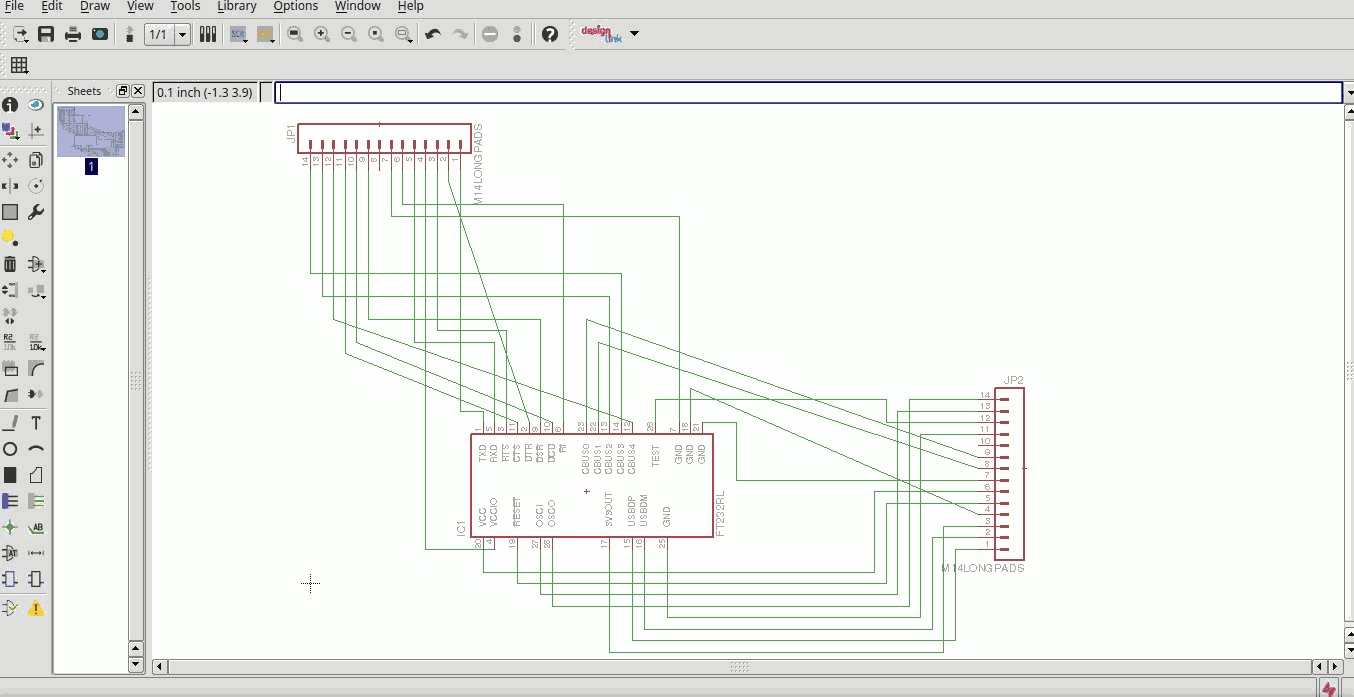Image resolution: width=1354 pixels, height=697 pixels.
Task: Select the Text tool
Action: [x=36, y=423]
